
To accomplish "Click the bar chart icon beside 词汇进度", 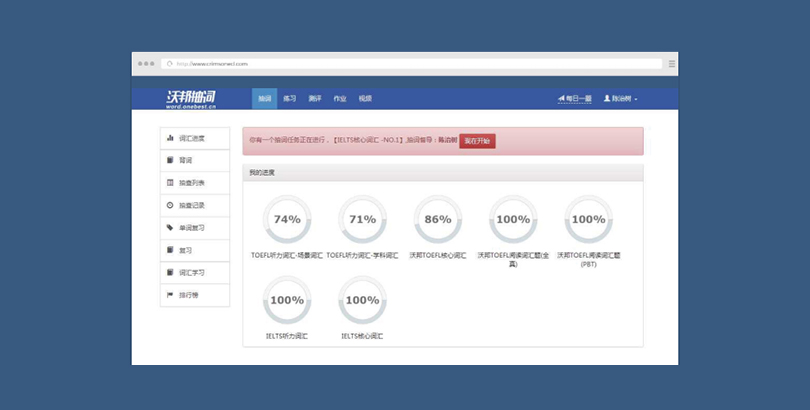I will [x=170, y=138].
